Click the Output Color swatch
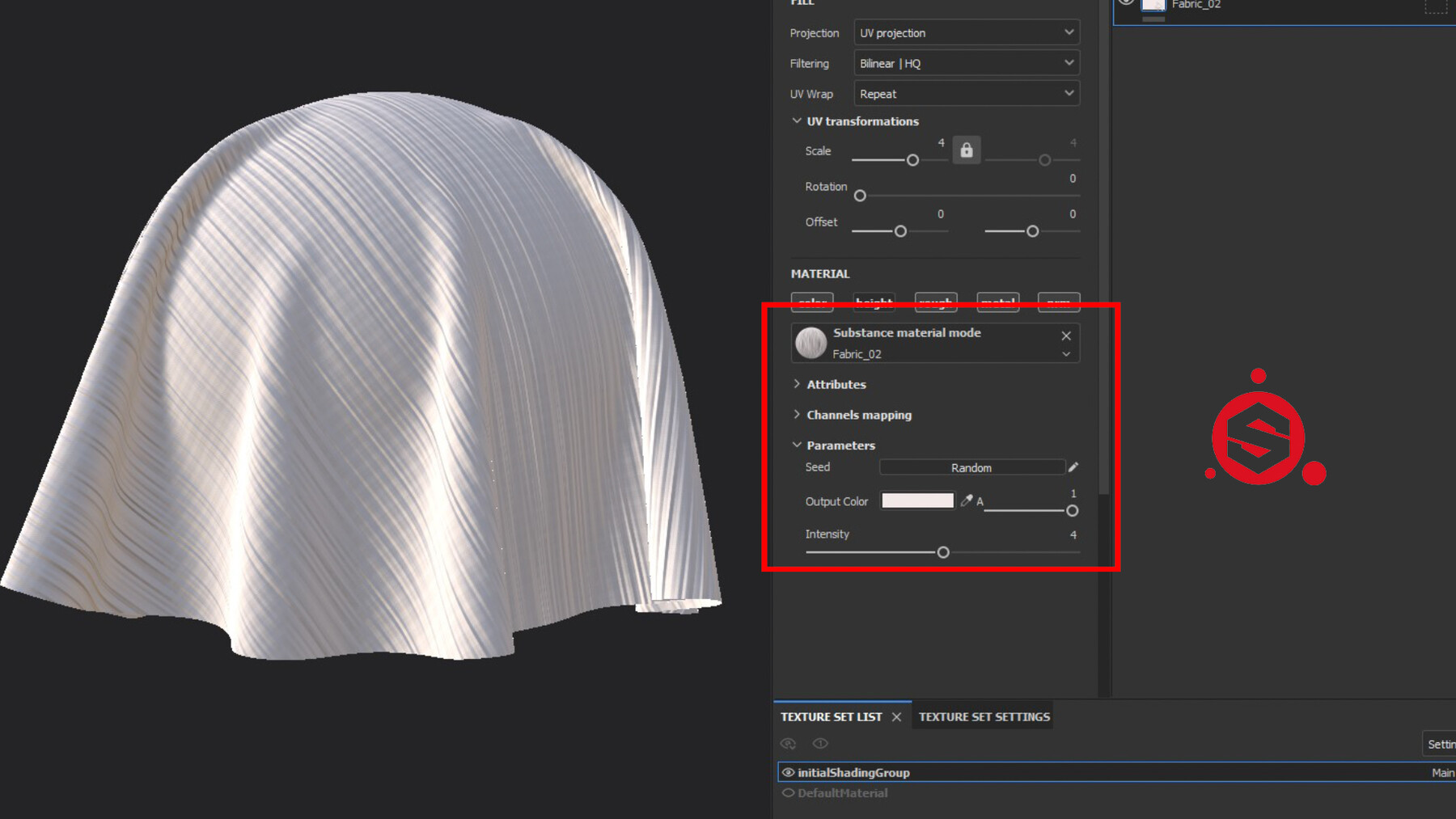1456x819 pixels. [917, 500]
